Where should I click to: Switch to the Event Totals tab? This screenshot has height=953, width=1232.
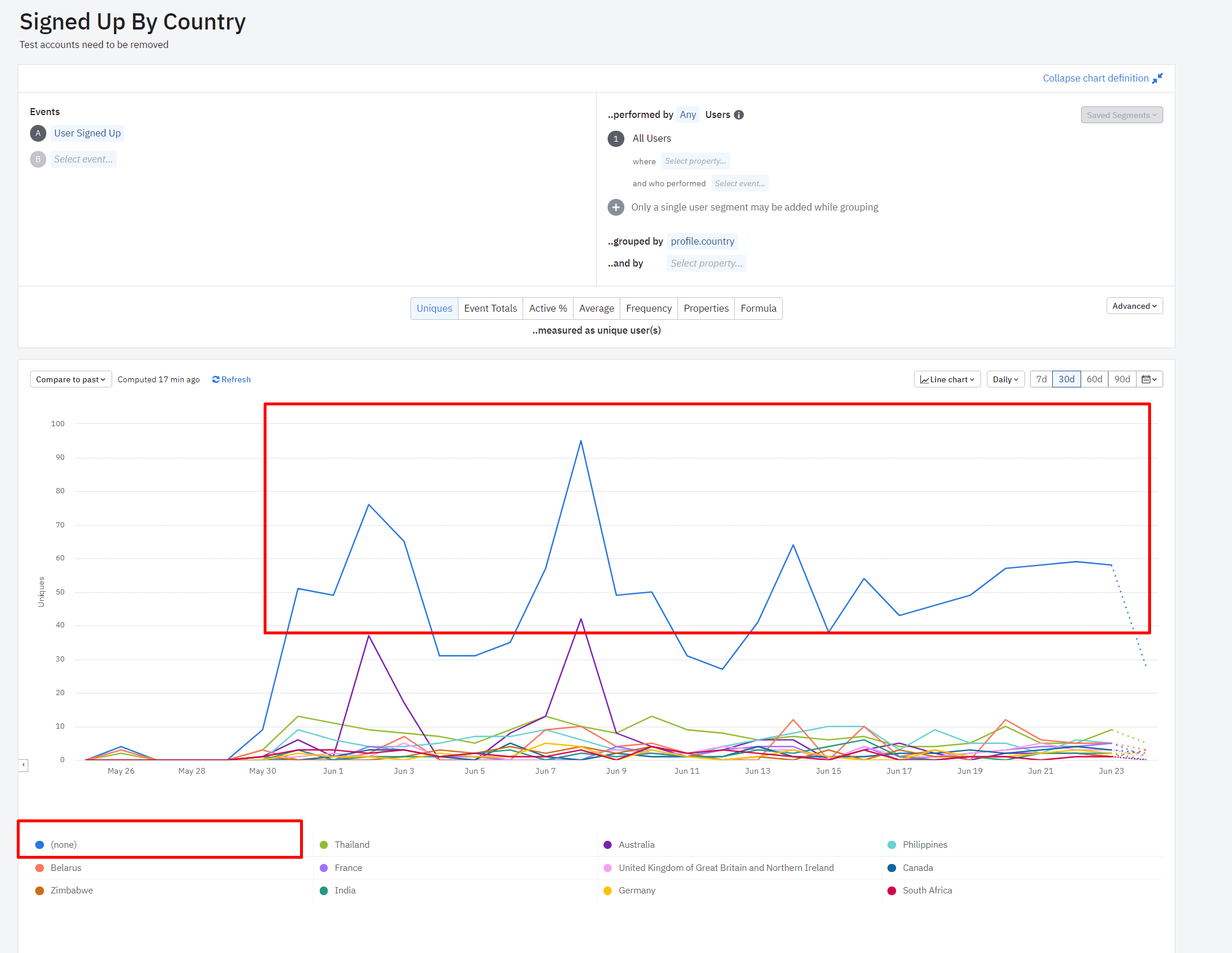click(490, 308)
